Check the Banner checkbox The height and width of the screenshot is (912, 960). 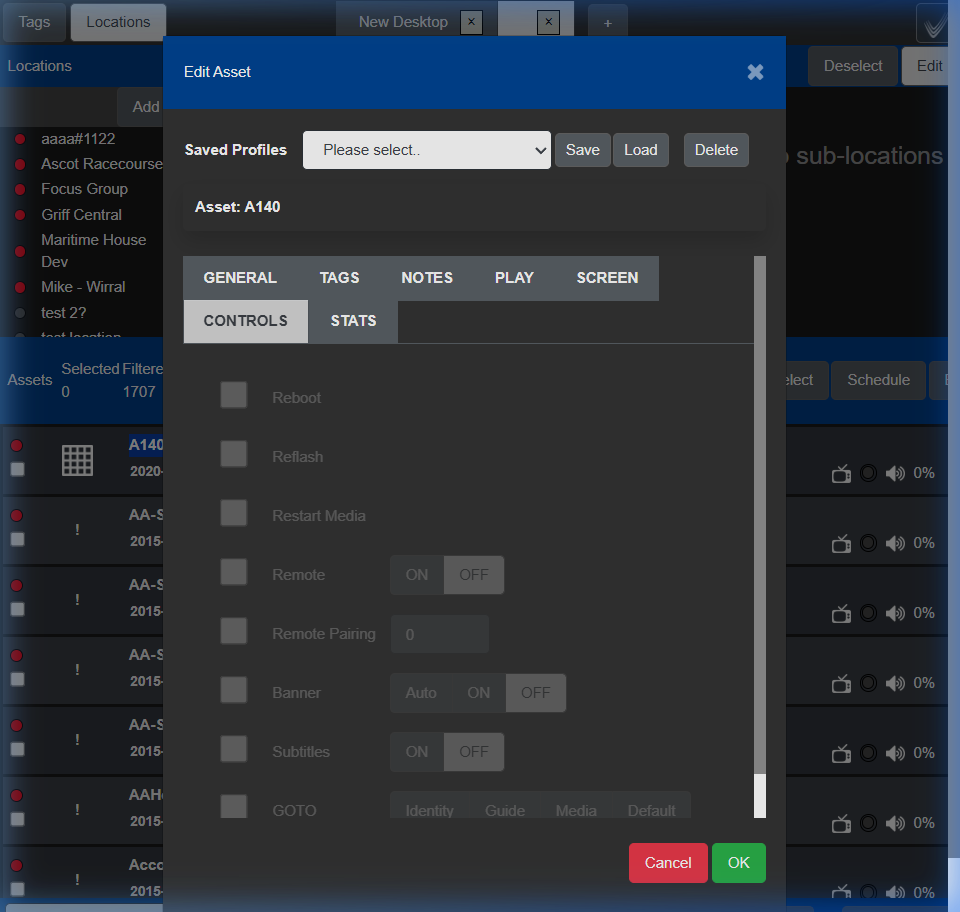[x=234, y=690]
